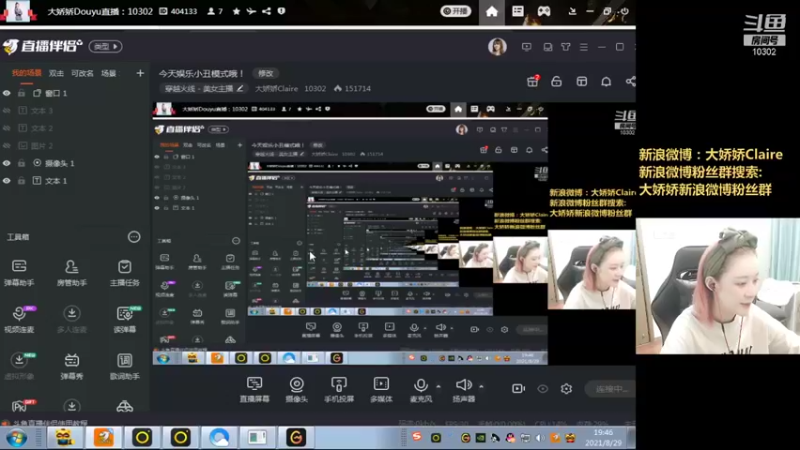Screen dimensions: 800x450
Task: Open the 多人连麦 download tool
Action: click(71, 319)
